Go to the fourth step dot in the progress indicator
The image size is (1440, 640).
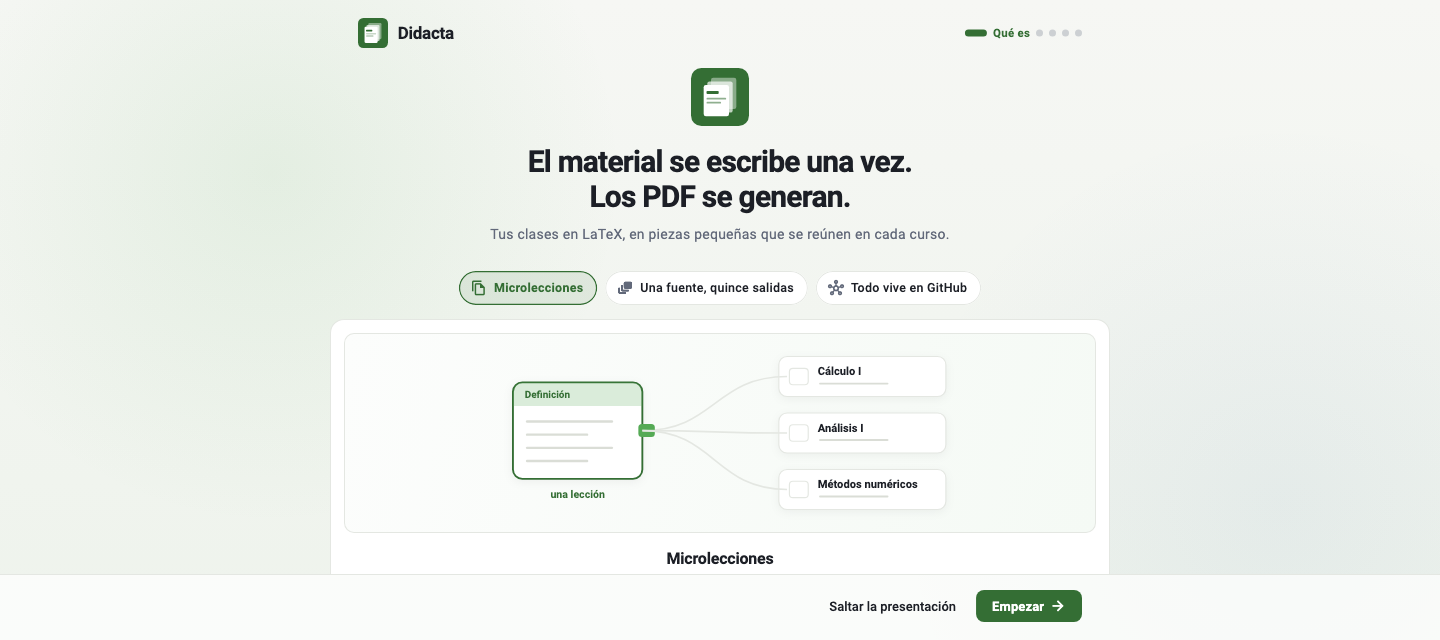click(1065, 33)
